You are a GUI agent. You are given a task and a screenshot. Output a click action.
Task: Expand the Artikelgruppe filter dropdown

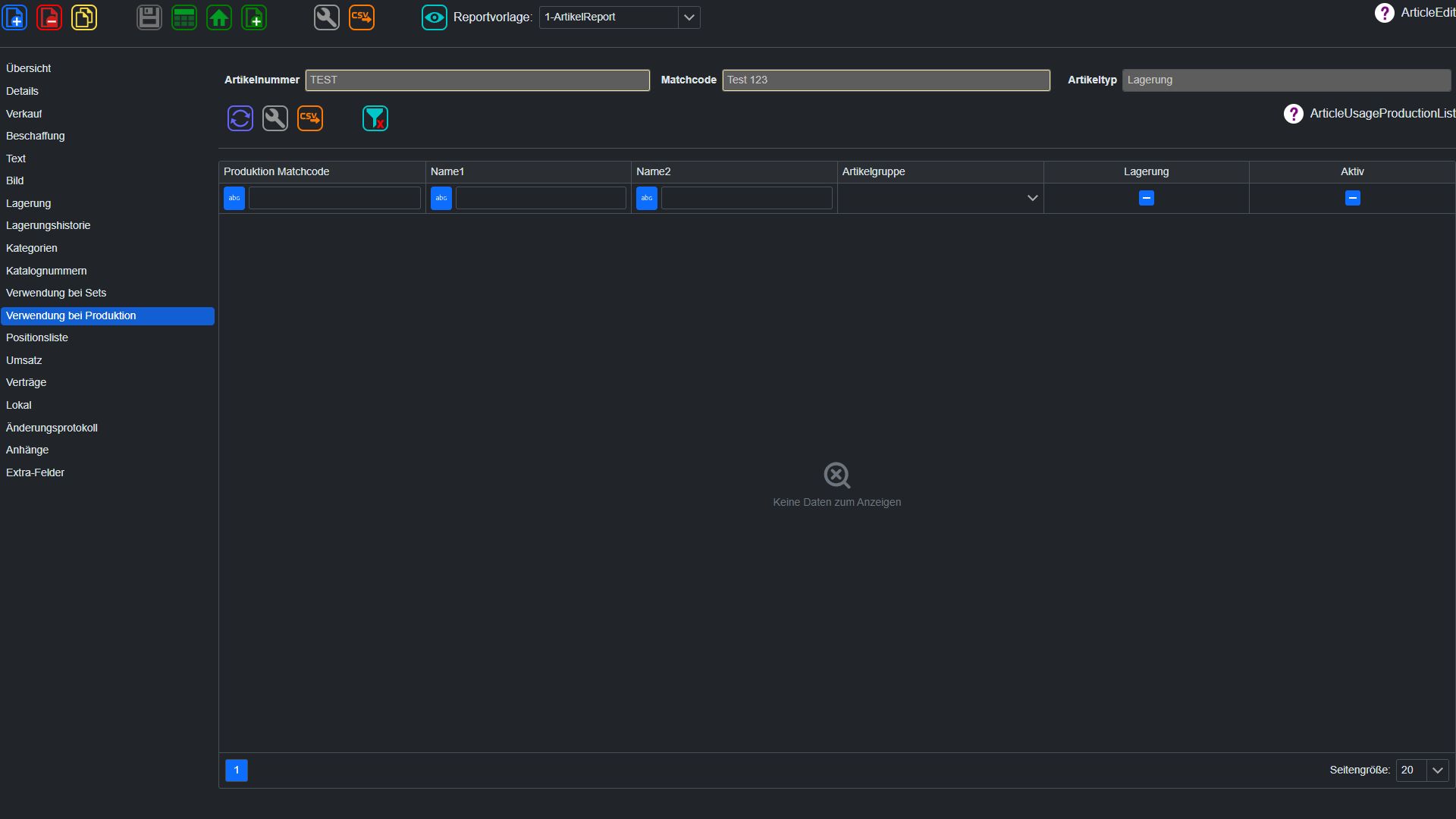tap(1032, 198)
